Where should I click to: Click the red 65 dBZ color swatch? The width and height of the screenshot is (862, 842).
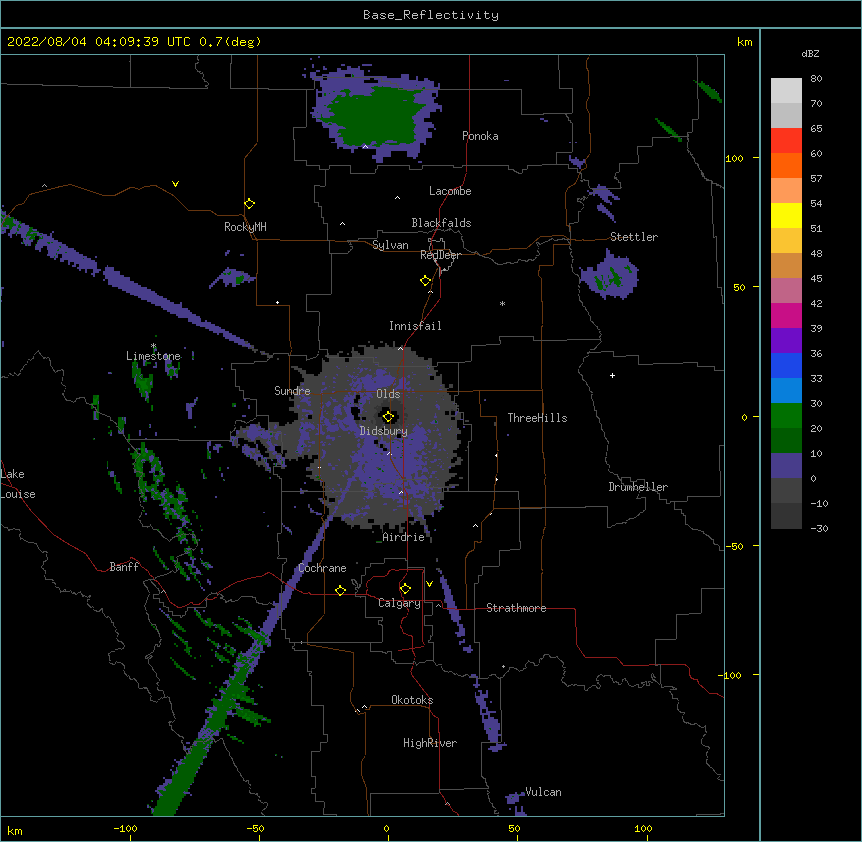pos(786,140)
